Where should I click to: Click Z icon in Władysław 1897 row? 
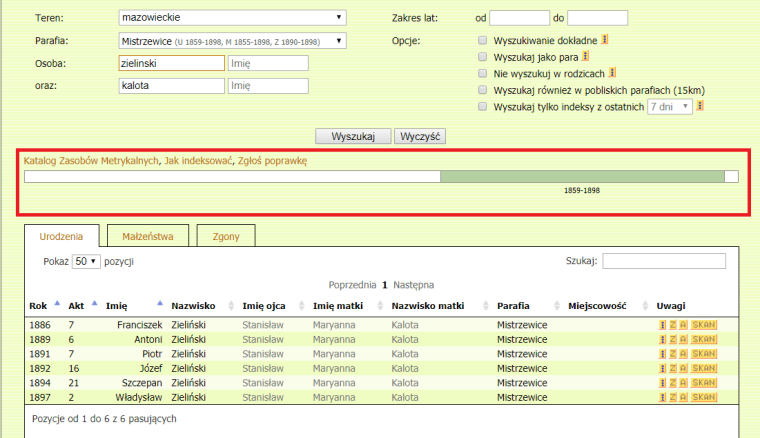(x=673, y=398)
